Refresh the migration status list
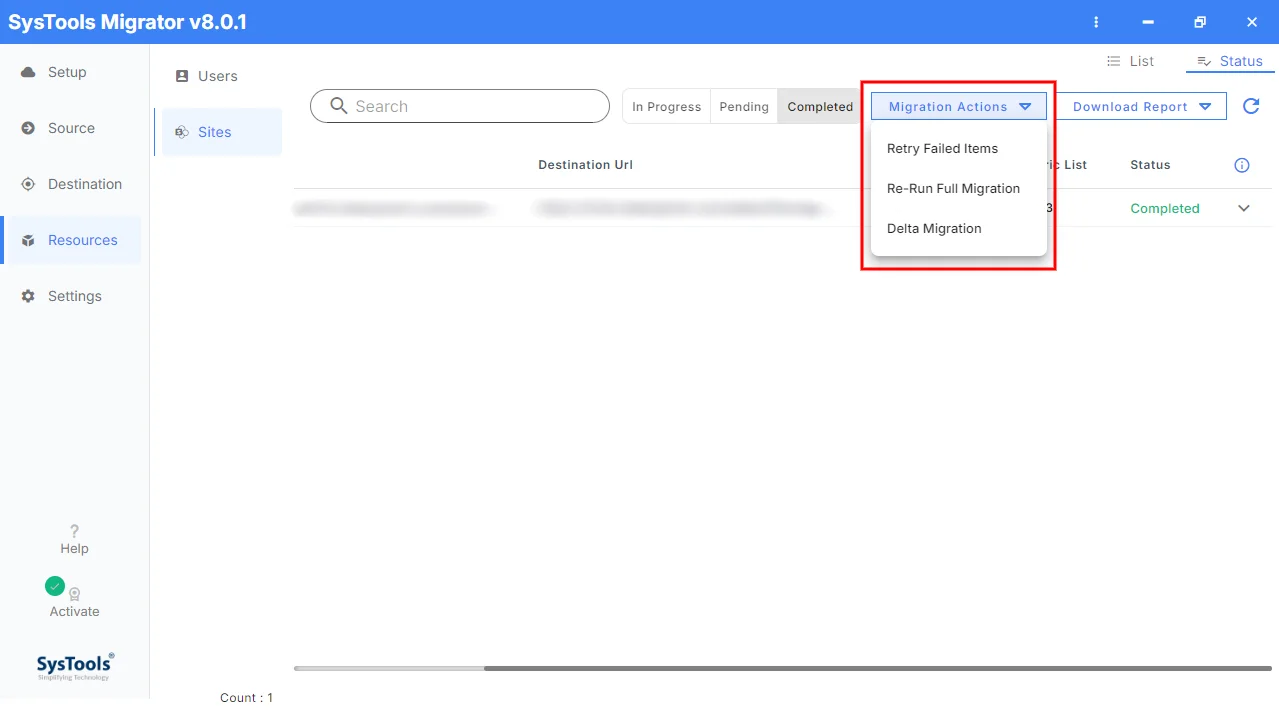This screenshot has height=720, width=1279. tap(1251, 106)
